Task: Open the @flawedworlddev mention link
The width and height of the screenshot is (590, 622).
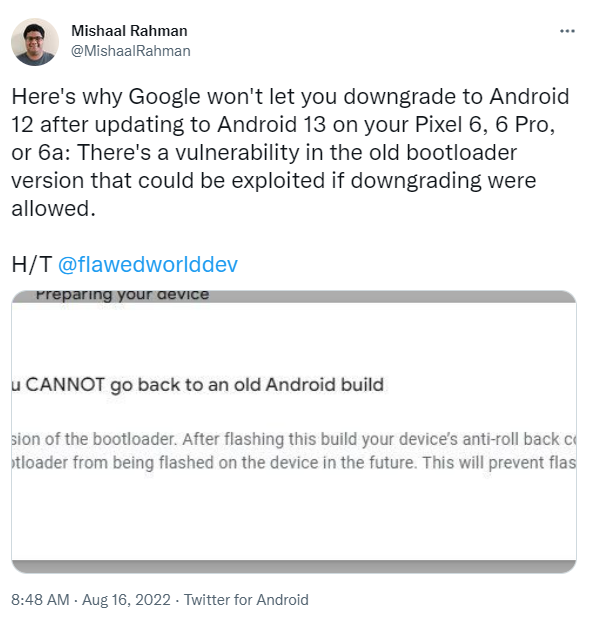Action: click(x=148, y=264)
